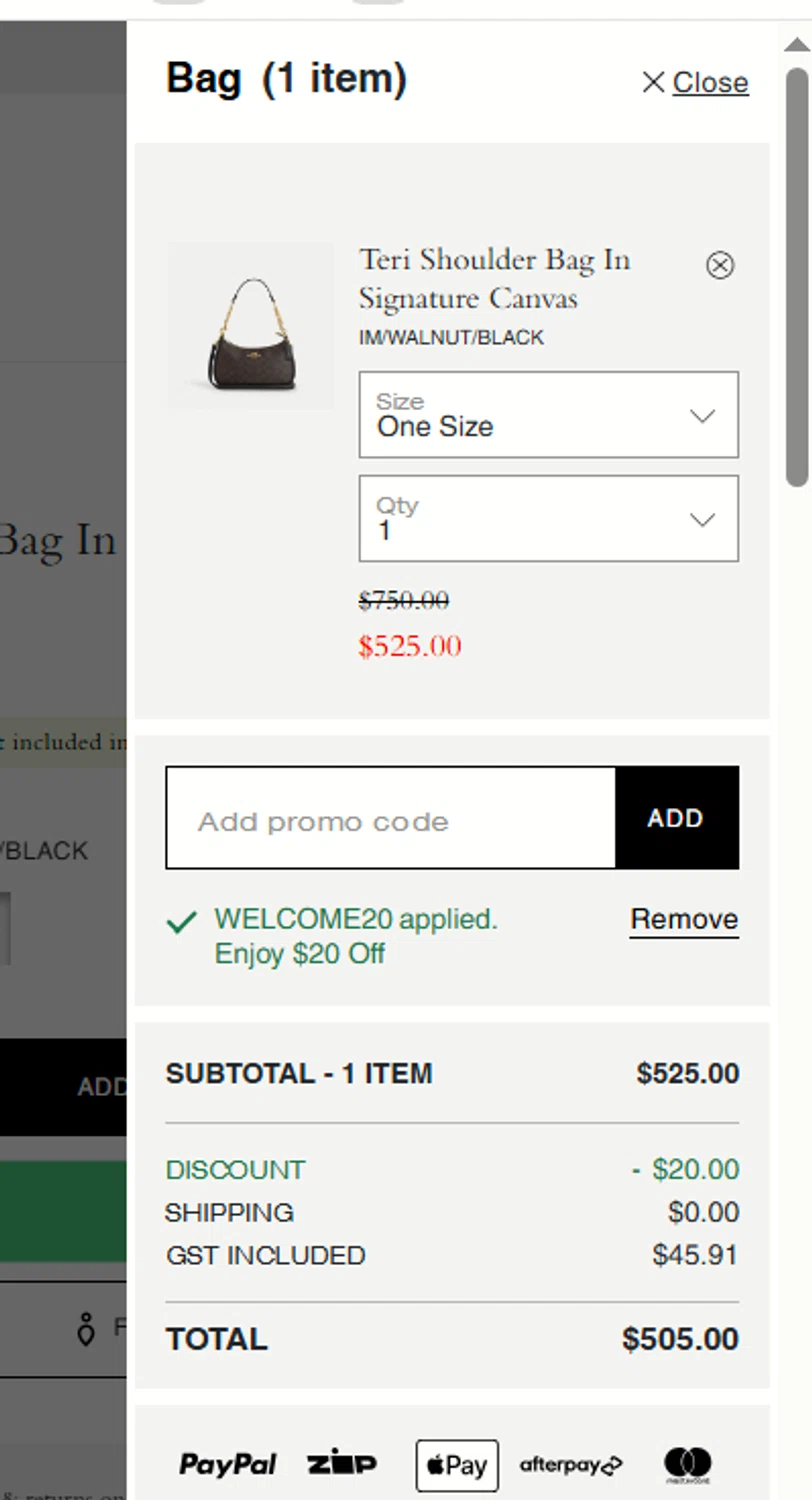Open the Teri Shoulder Bag product title

(494, 279)
